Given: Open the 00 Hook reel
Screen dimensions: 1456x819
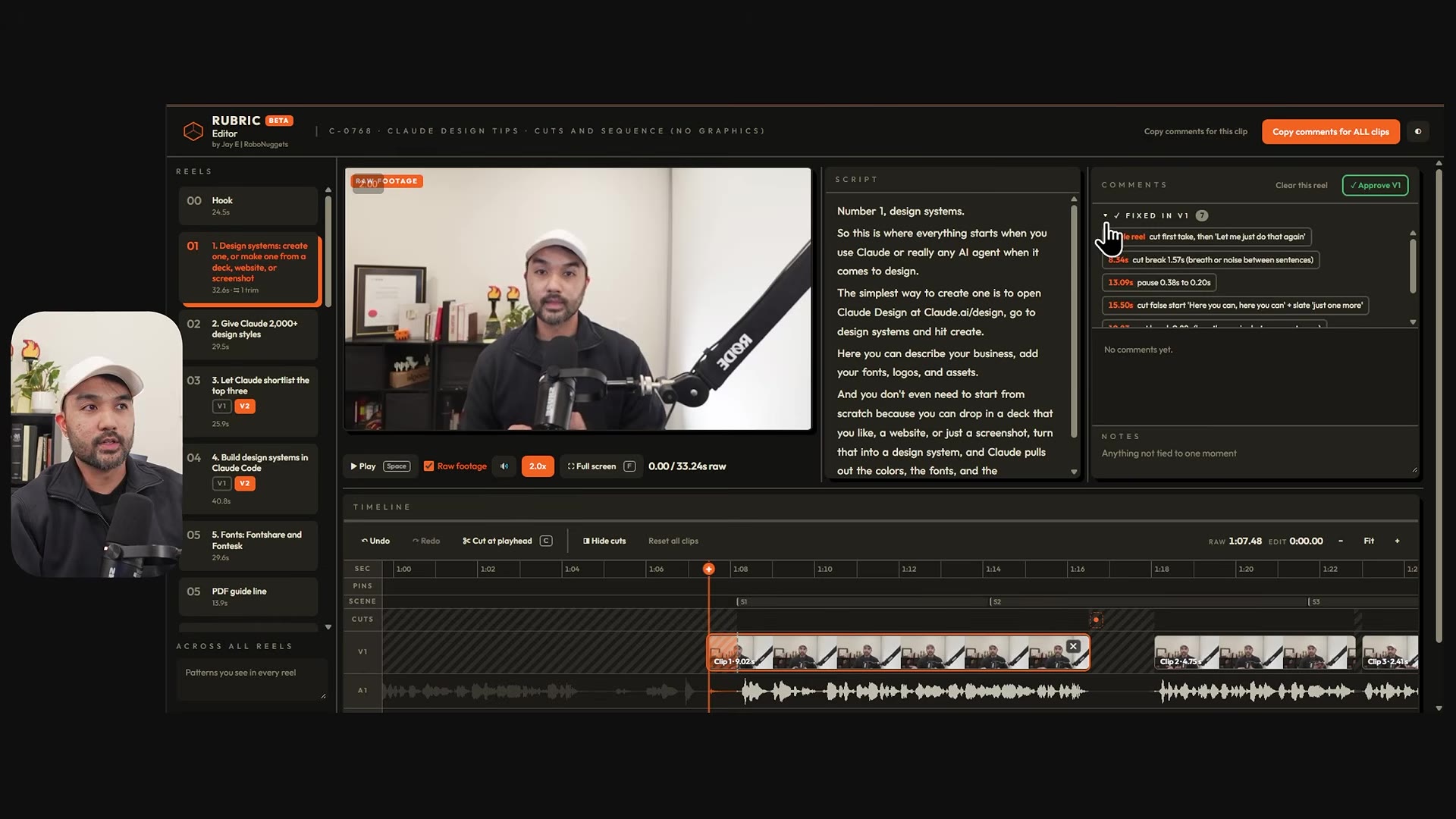Looking at the screenshot, I should tap(248, 206).
